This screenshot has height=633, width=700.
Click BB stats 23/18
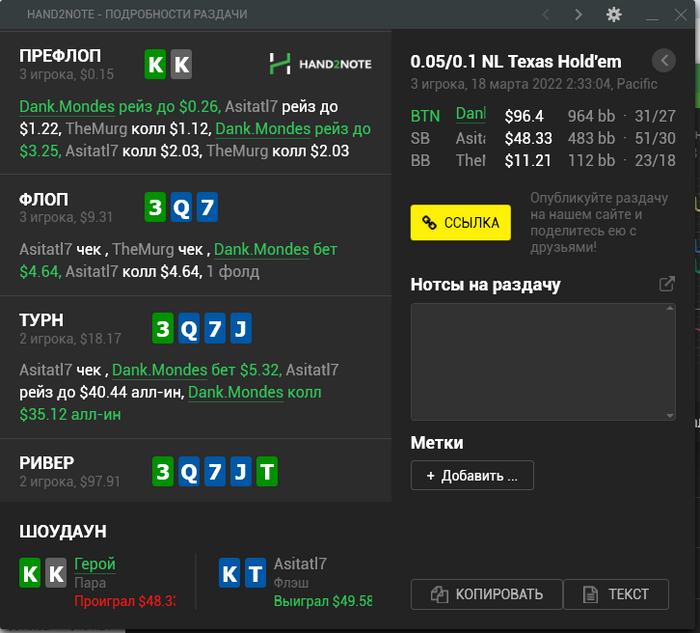pos(655,161)
